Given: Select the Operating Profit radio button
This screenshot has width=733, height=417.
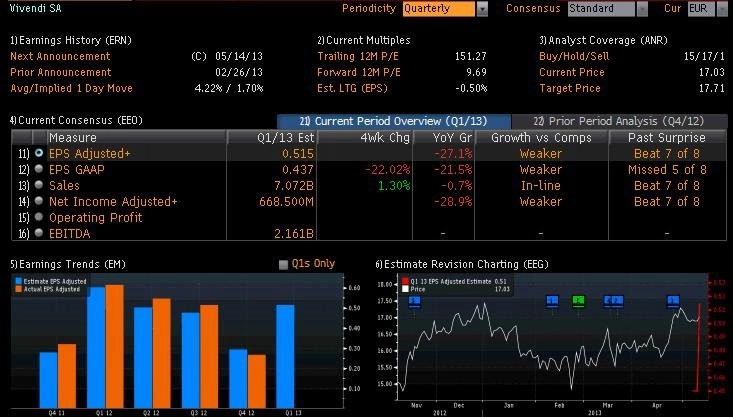Looking at the screenshot, I should click(x=39, y=217).
